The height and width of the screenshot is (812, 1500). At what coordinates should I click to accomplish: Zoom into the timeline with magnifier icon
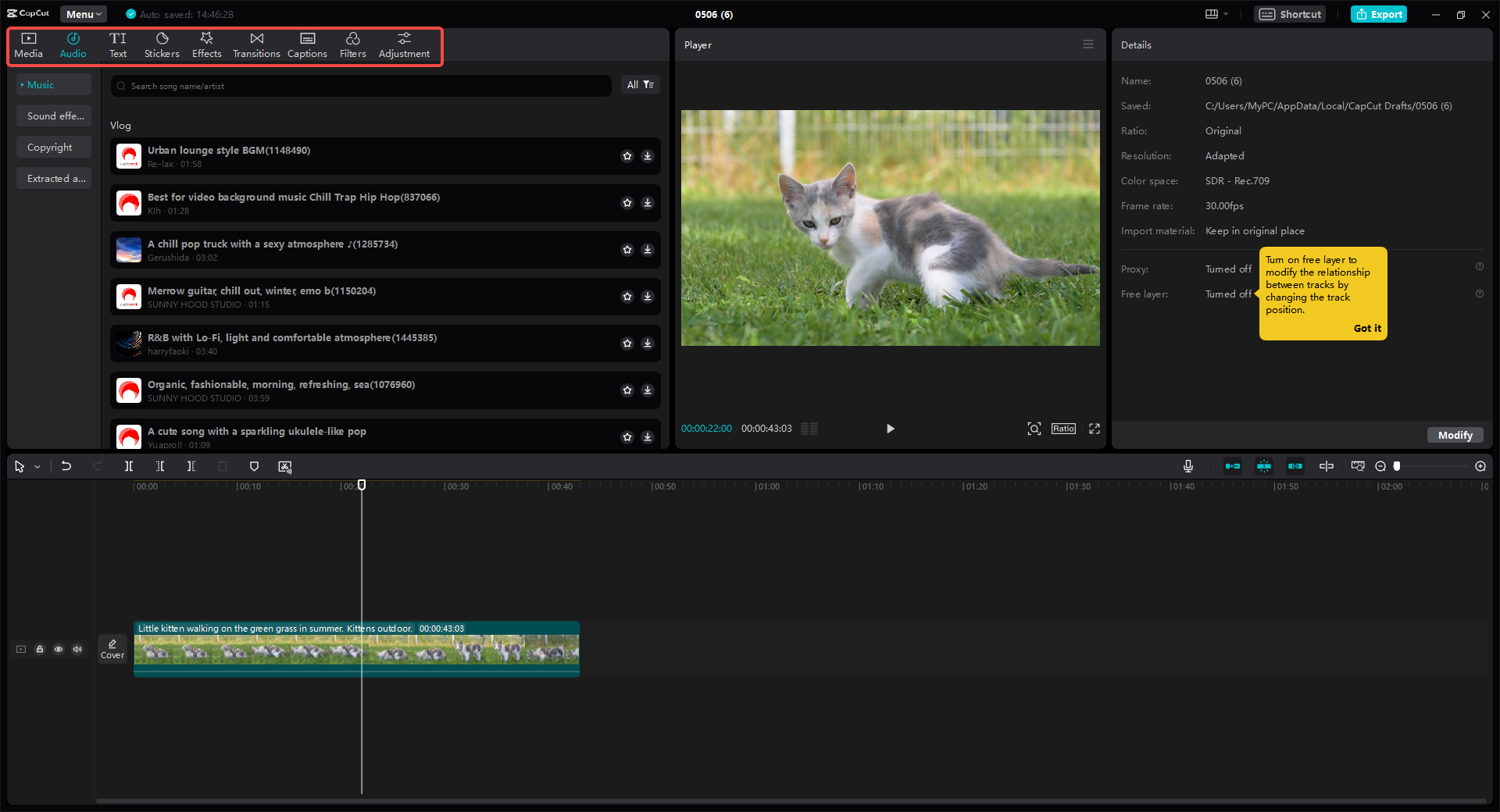click(1480, 466)
